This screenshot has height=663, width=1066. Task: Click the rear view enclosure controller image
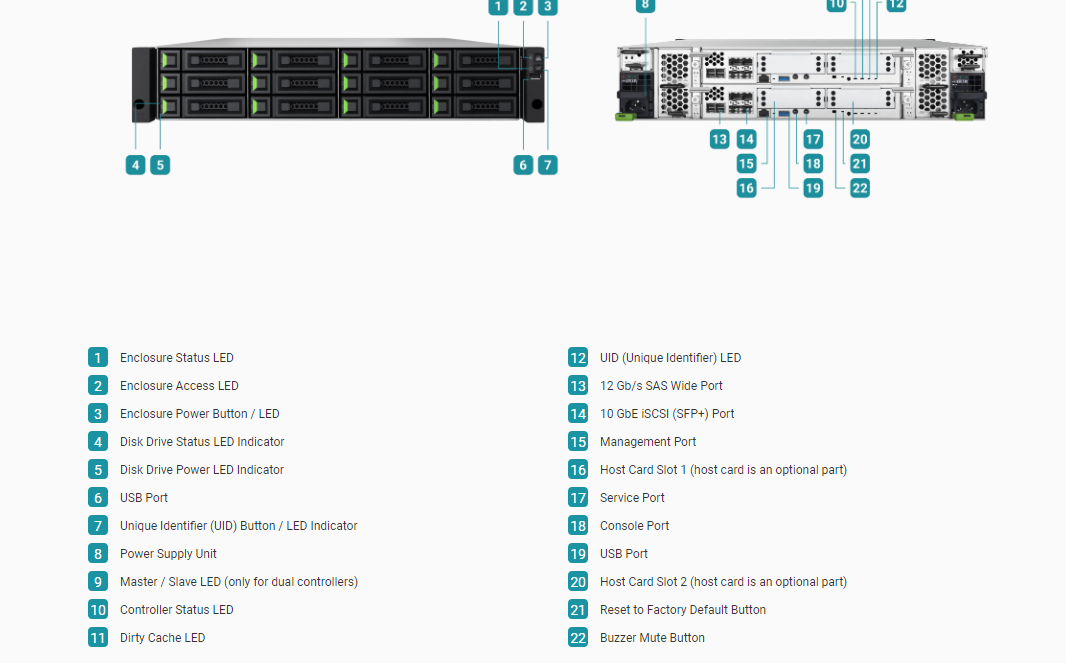(x=802, y=80)
